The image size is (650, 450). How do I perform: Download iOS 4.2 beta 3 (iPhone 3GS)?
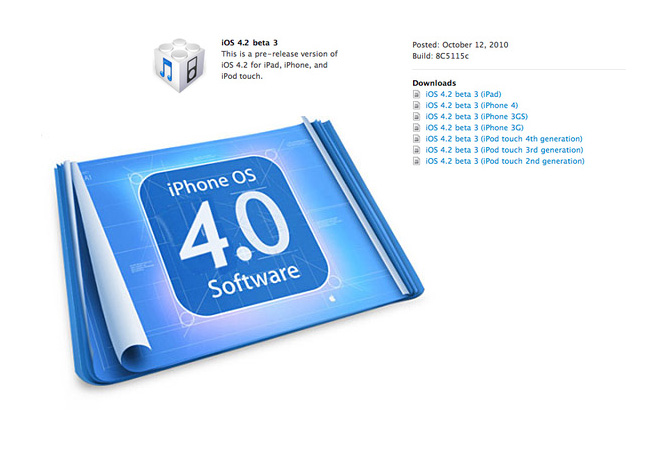click(x=471, y=116)
